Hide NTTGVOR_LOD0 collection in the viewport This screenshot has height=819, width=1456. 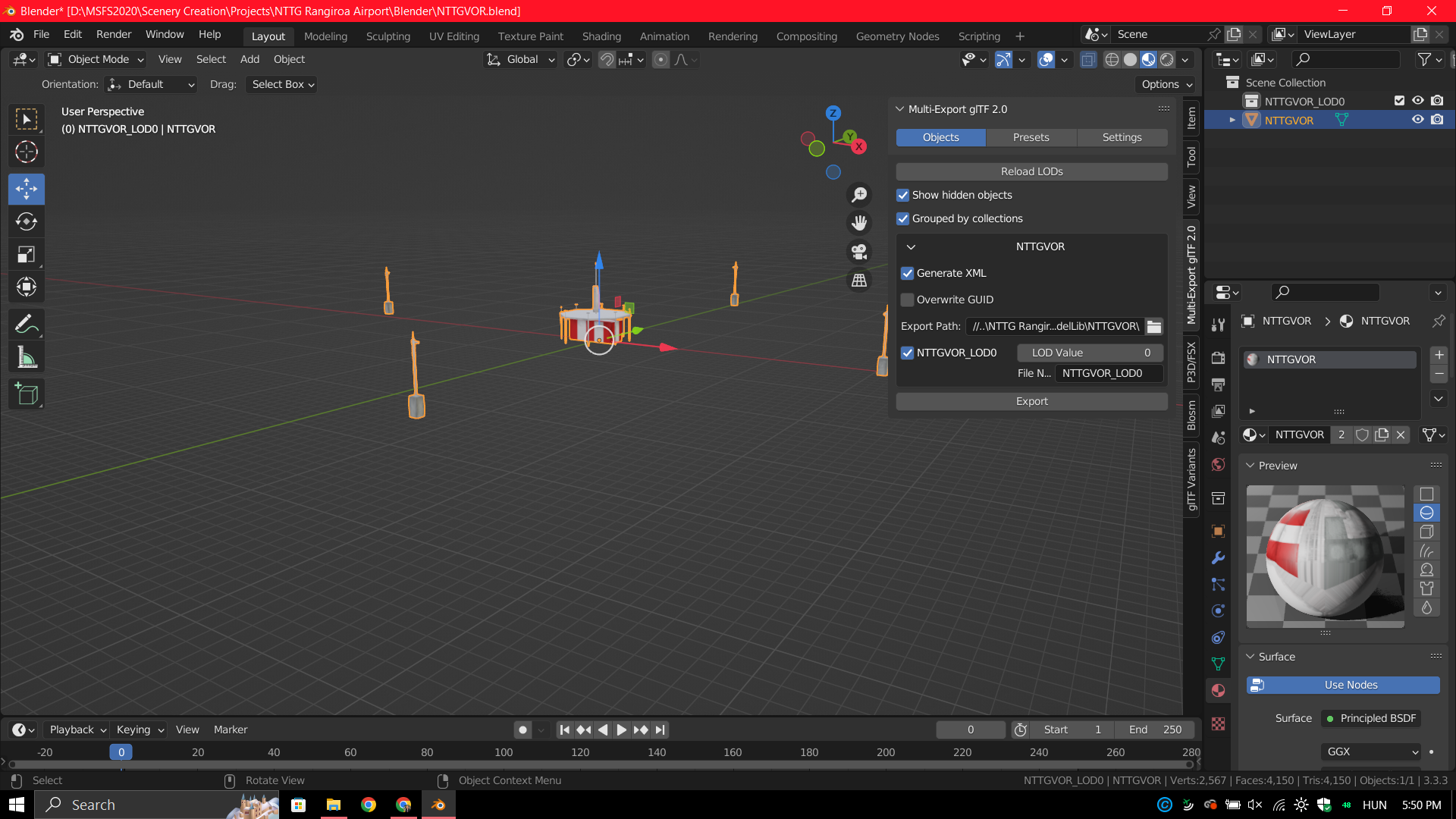(1417, 101)
